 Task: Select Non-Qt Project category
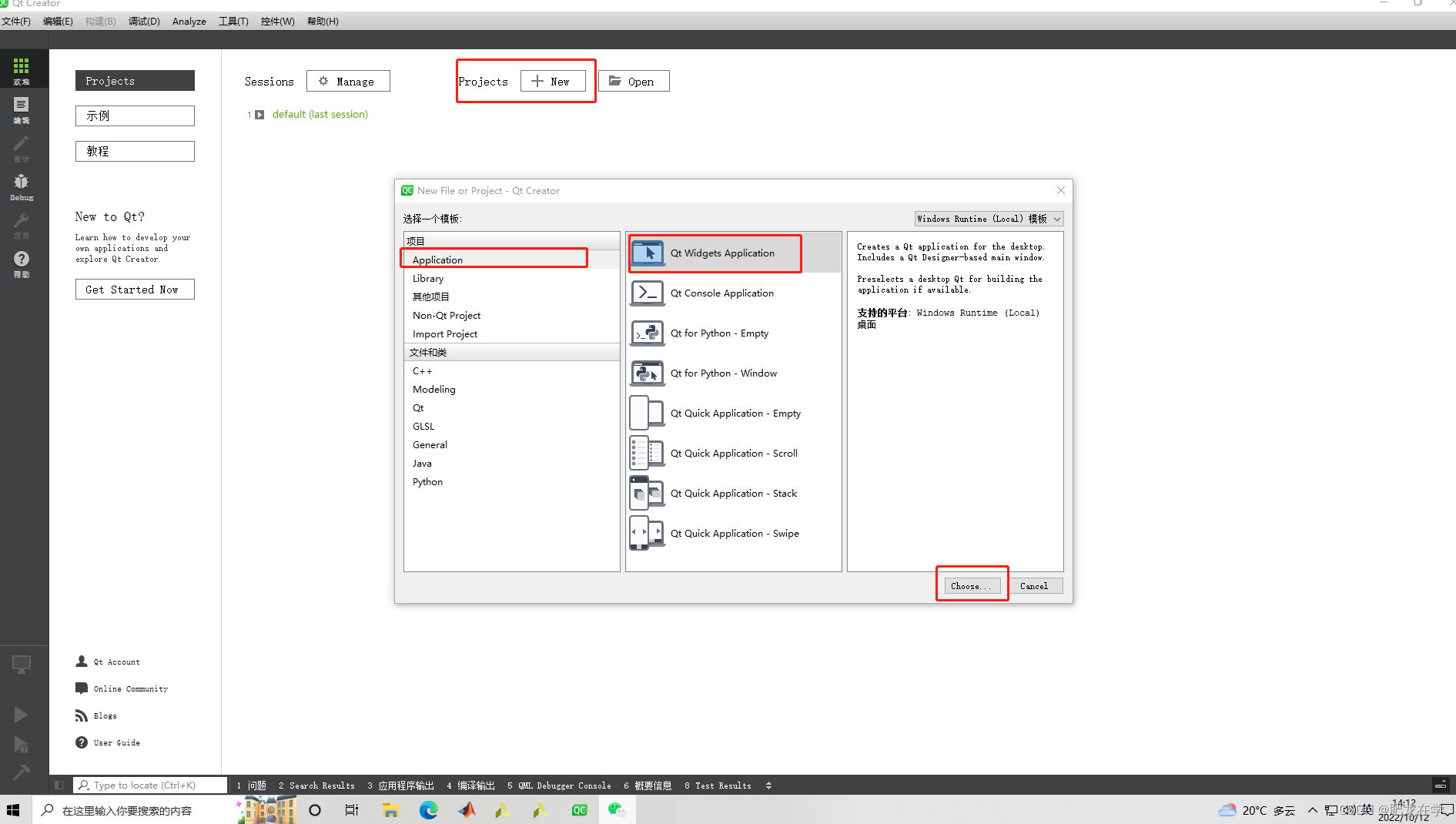coord(511,315)
